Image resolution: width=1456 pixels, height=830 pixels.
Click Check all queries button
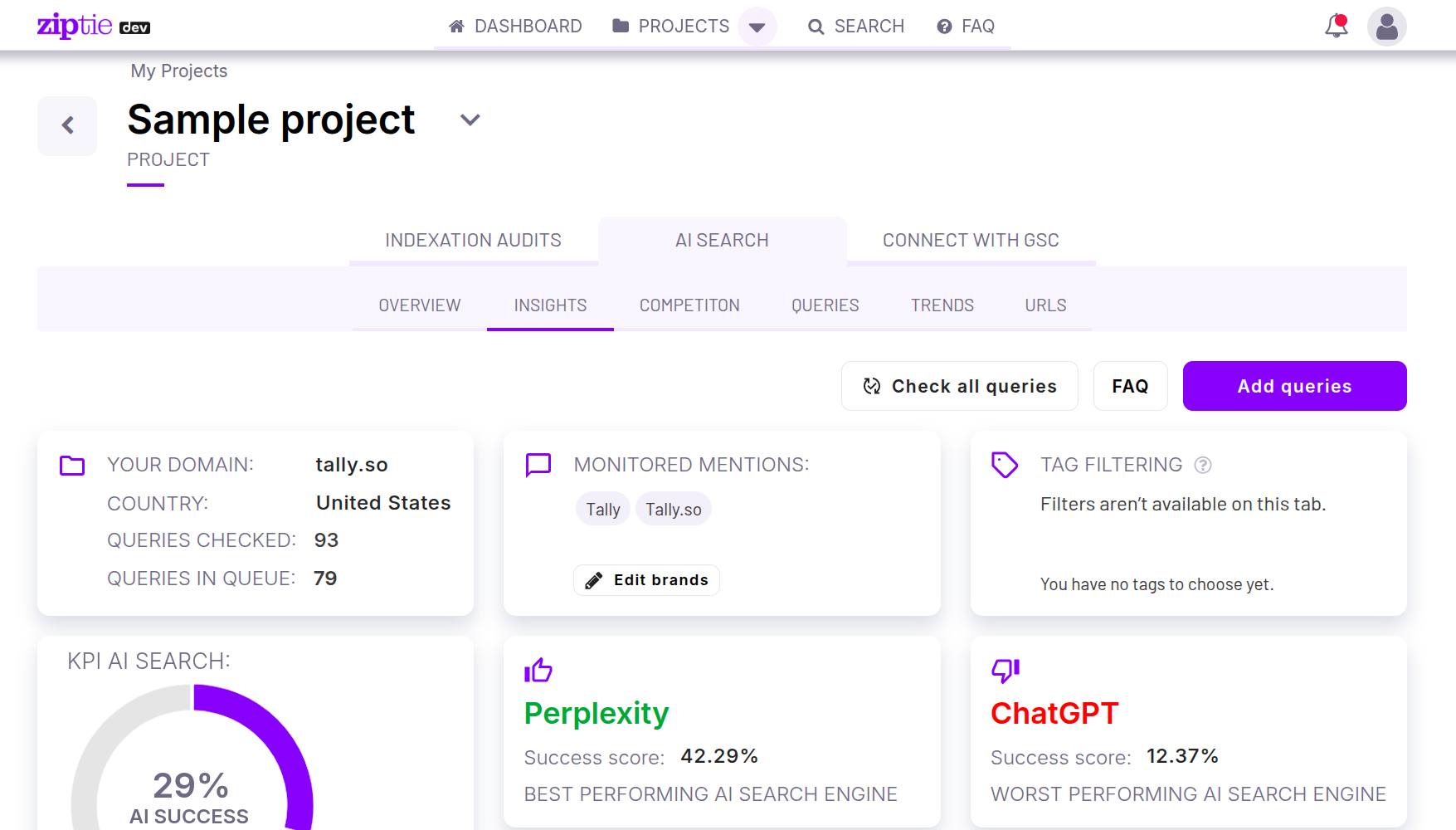(959, 386)
